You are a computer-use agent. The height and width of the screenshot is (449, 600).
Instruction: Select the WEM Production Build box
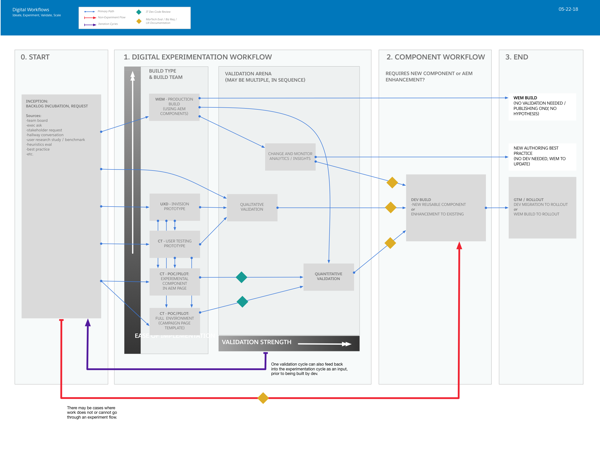pos(174,107)
